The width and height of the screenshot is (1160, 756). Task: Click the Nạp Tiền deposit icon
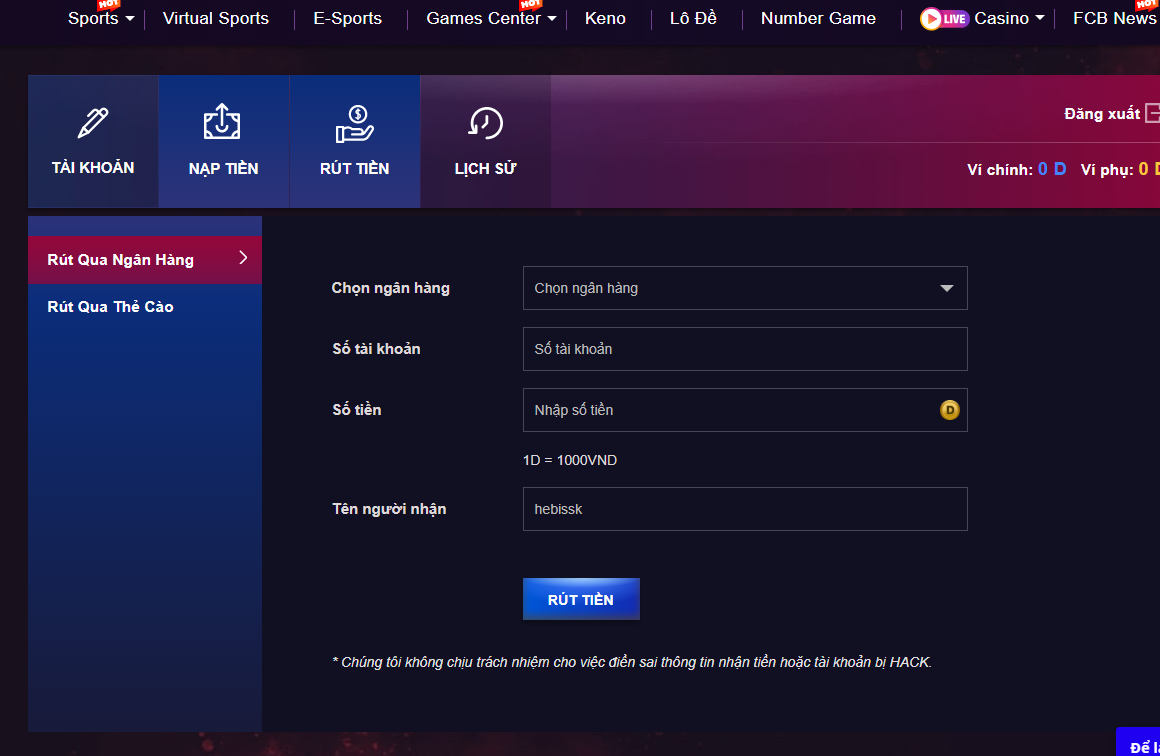coord(222,123)
